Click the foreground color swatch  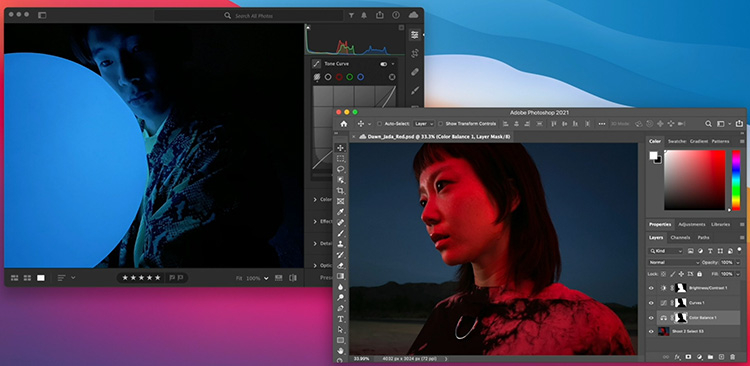[x=653, y=155]
